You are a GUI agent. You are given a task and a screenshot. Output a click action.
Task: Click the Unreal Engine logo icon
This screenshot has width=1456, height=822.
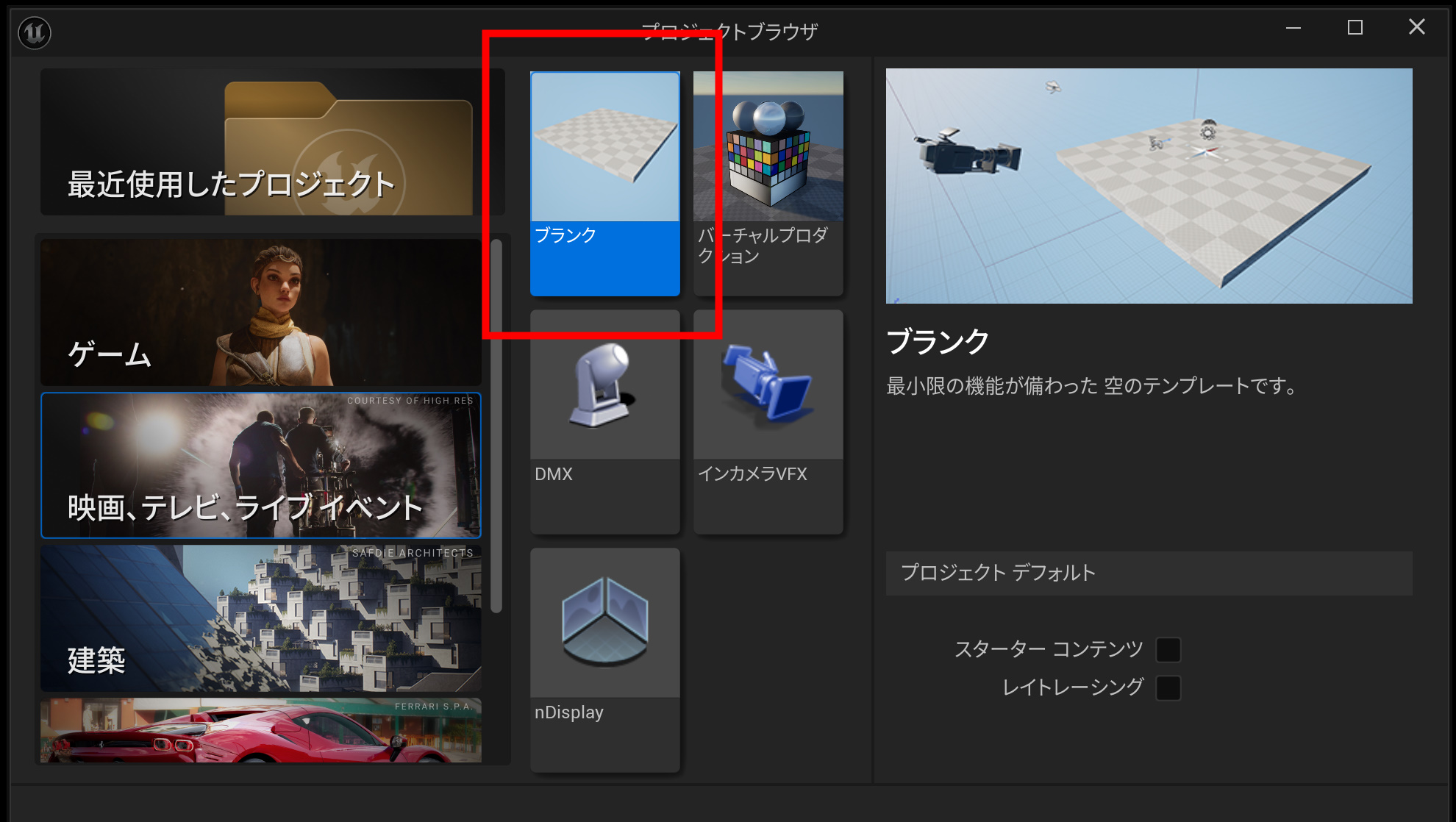click(x=35, y=32)
